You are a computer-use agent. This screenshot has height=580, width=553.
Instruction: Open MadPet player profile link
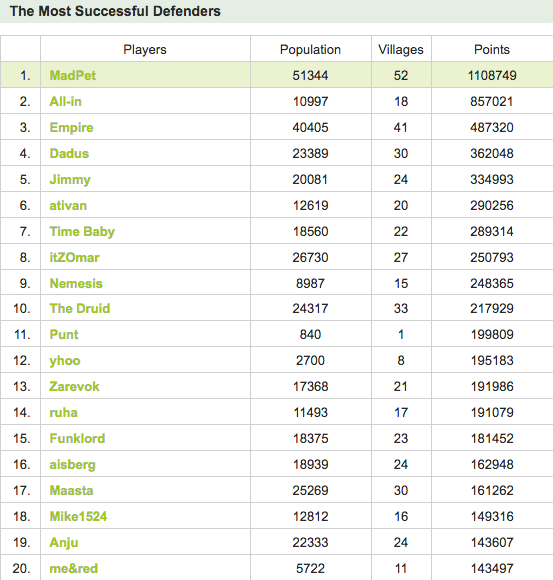[x=73, y=75]
